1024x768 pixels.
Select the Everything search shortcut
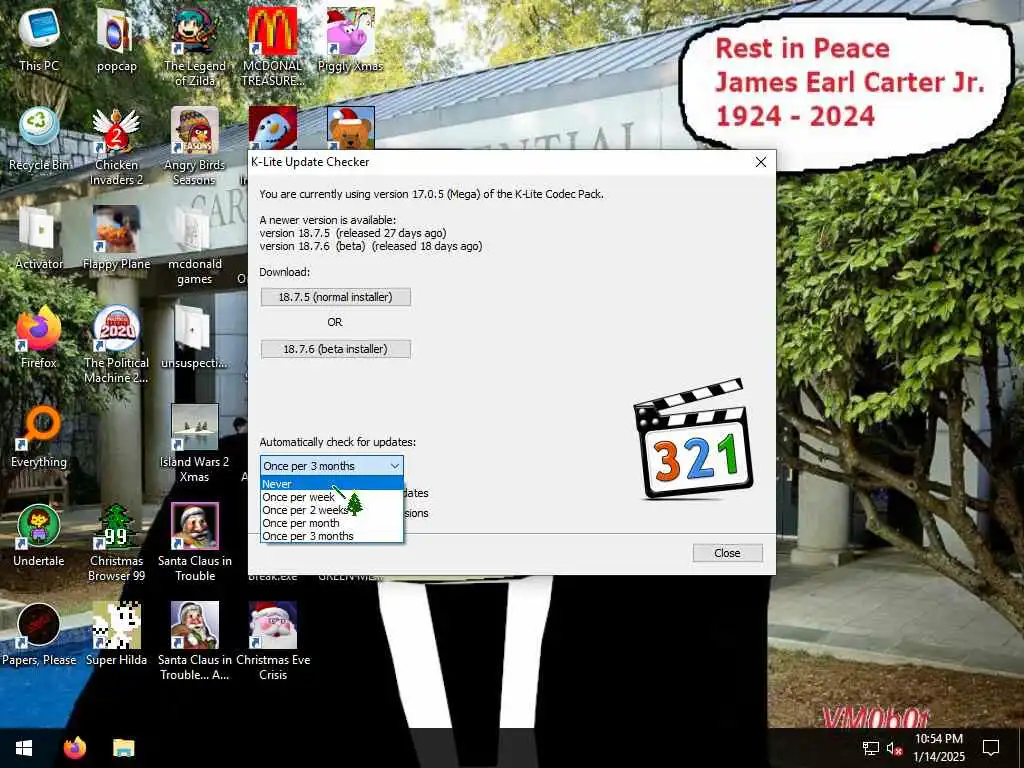(x=39, y=436)
